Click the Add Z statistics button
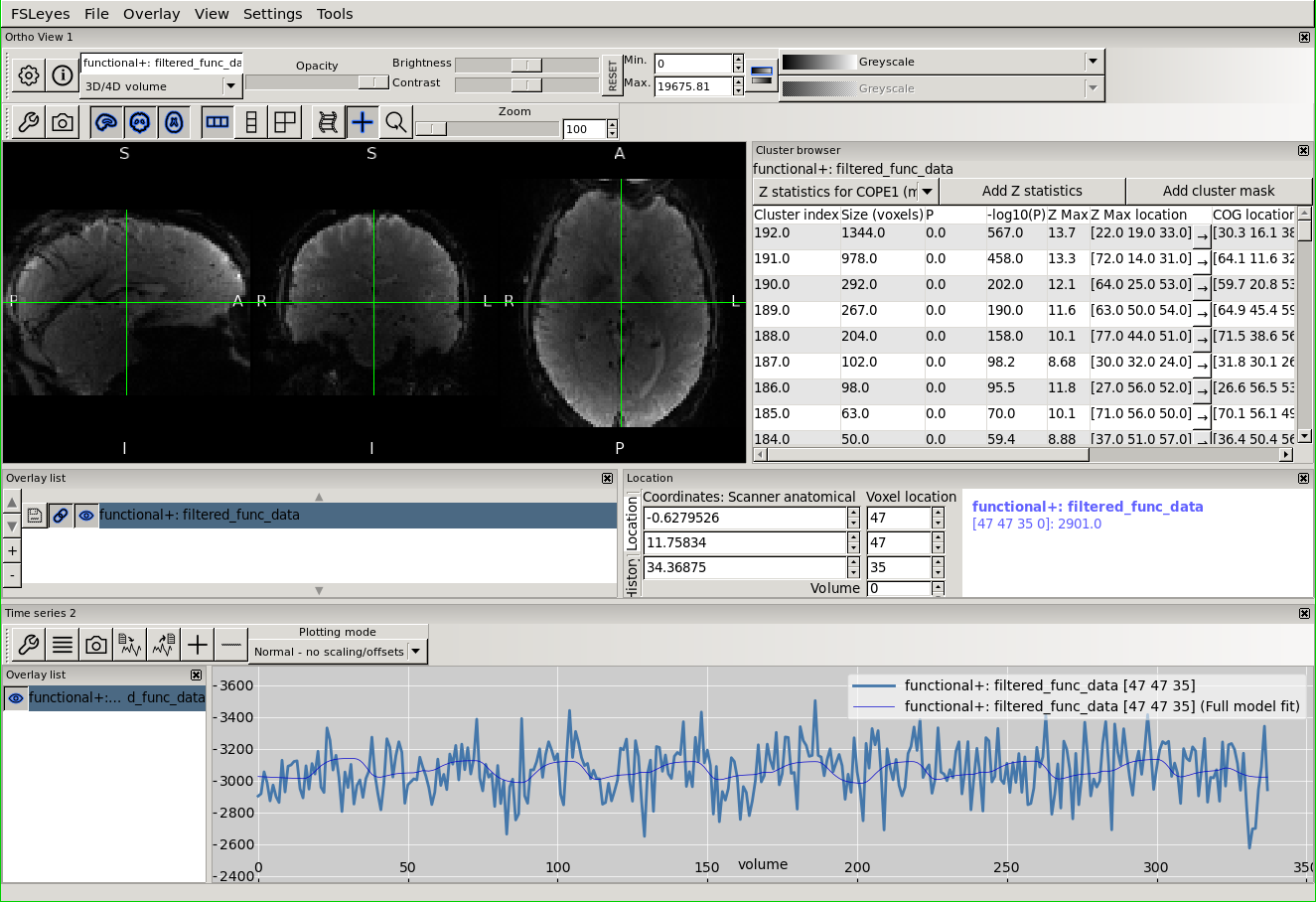The height and width of the screenshot is (902, 1316). pyautogui.click(x=1032, y=191)
